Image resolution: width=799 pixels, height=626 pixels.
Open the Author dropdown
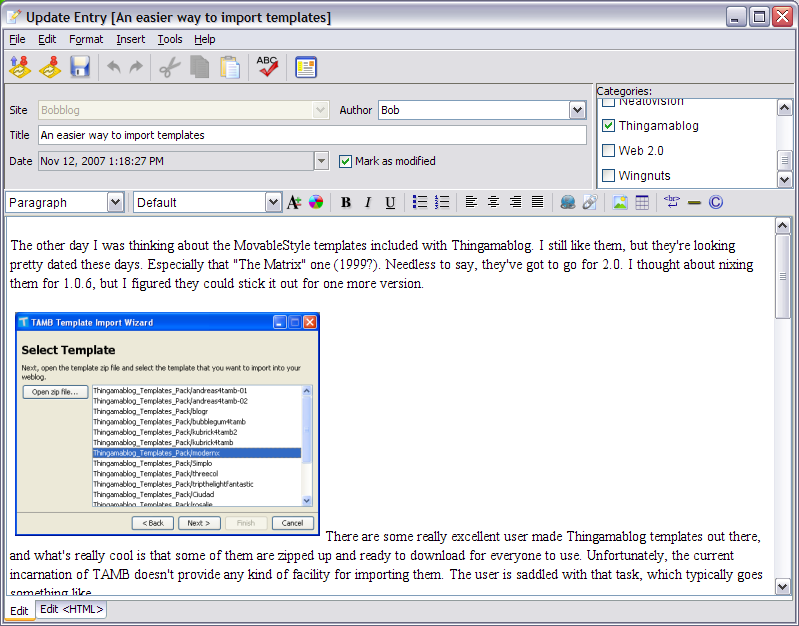point(577,110)
